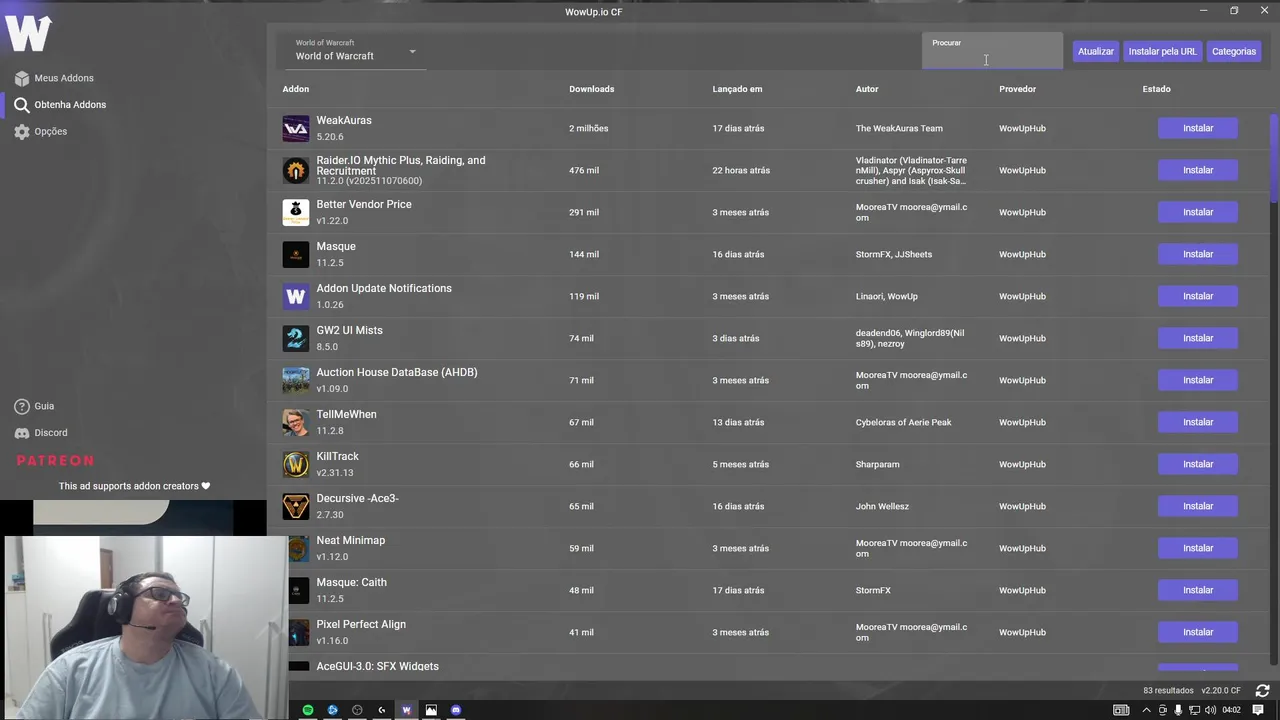
Task: Install Decursive -Ace3- addon
Action: click(1198, 506)
